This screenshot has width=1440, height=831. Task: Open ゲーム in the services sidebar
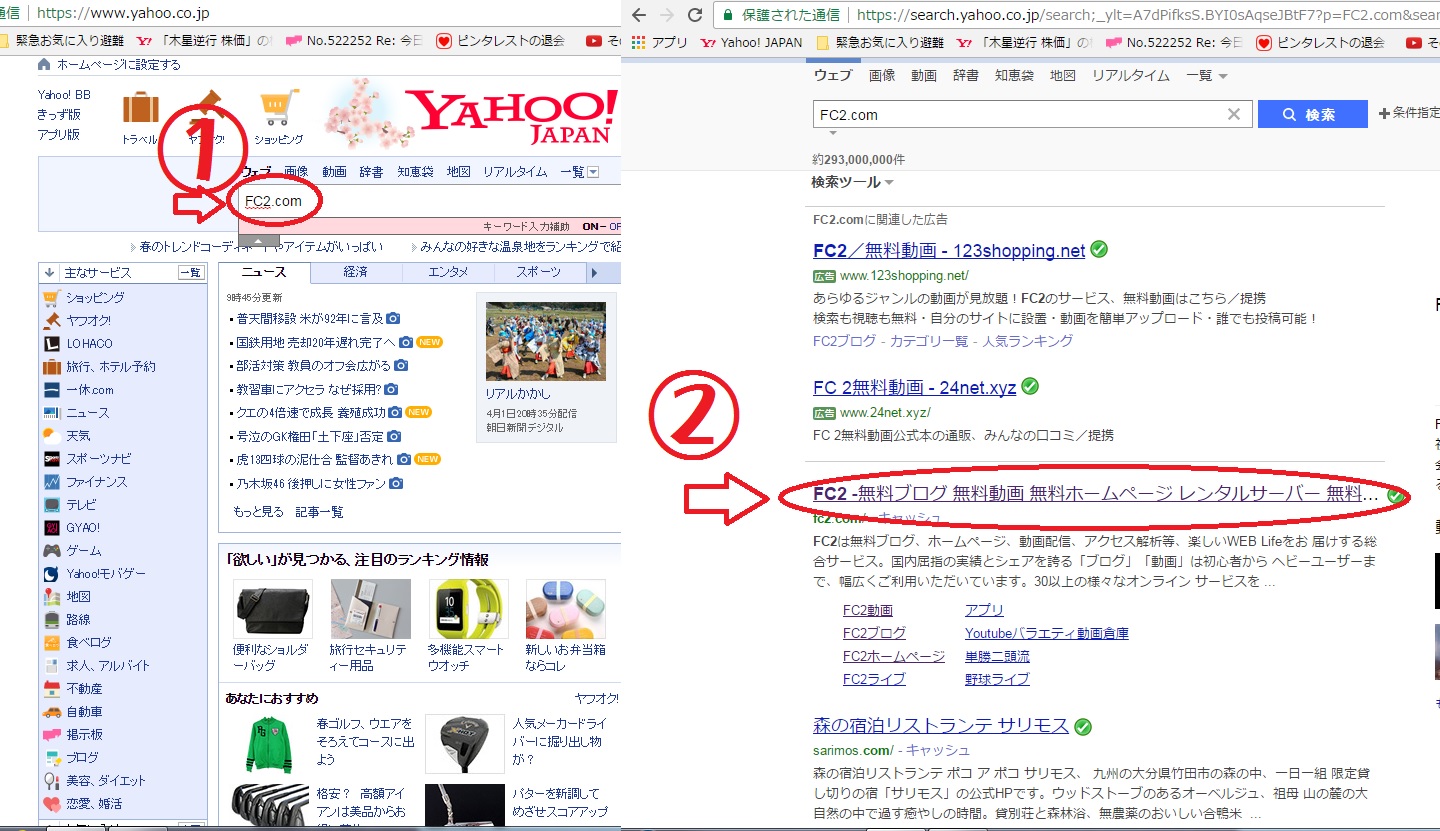coord(83,551)
